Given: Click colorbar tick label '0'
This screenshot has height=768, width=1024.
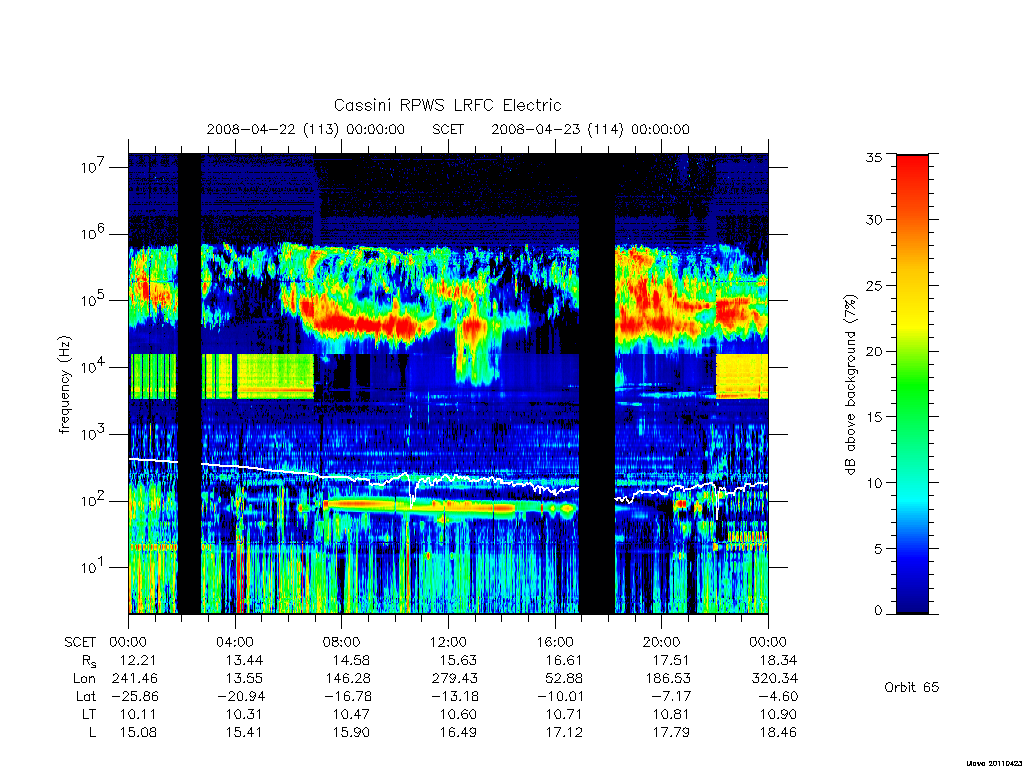Looking at the screenshot, I should click(x=878, y=611).
